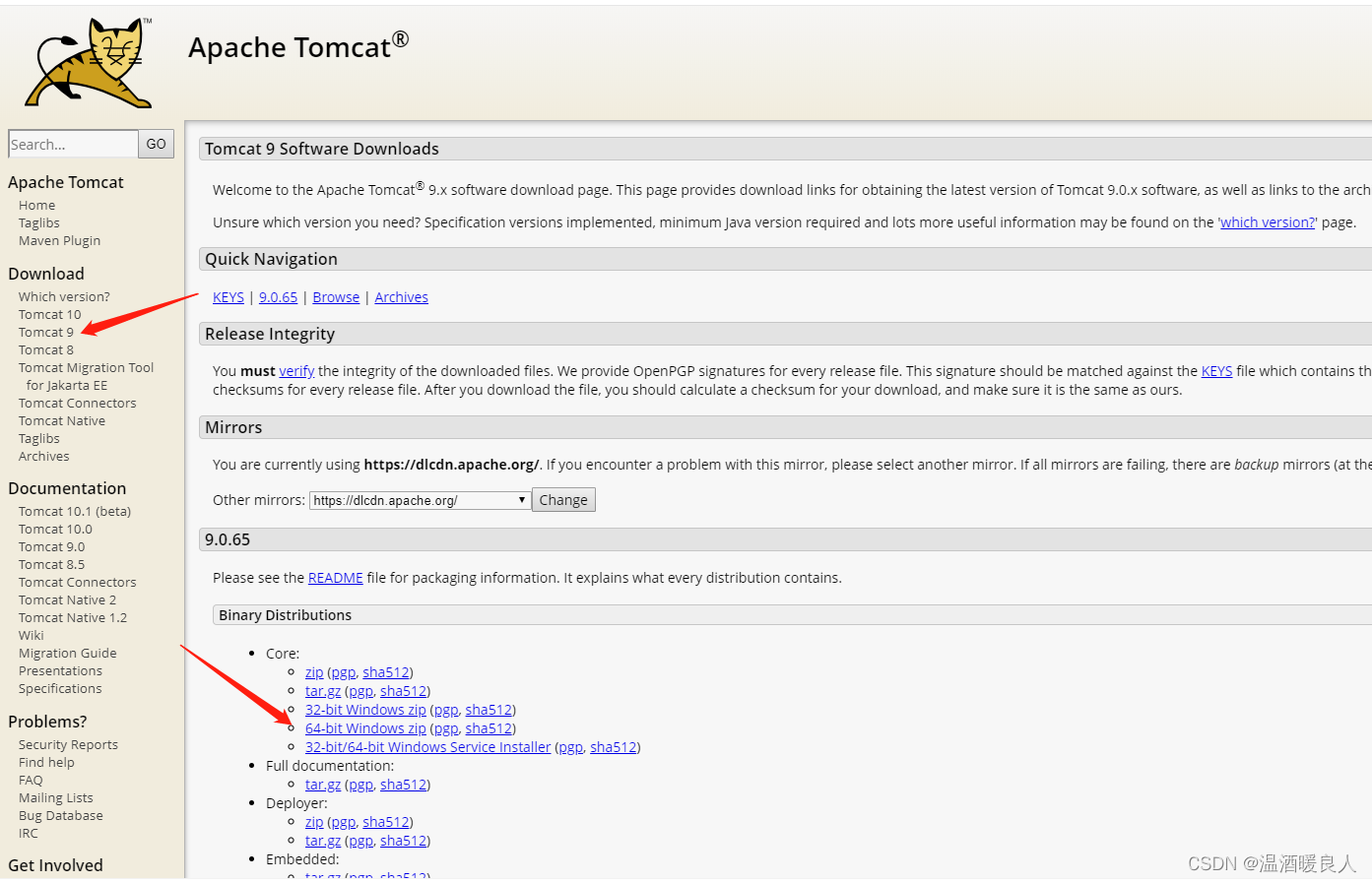Open the Security Reports link
This screenshot has width=1372, height=883.
point(68,745)
